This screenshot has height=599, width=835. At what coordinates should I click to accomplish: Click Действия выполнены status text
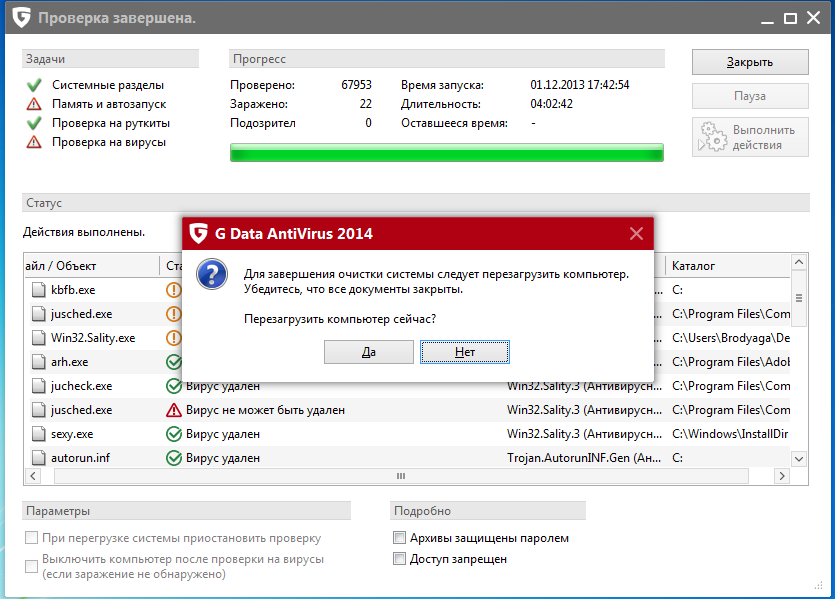pos(84,232)
